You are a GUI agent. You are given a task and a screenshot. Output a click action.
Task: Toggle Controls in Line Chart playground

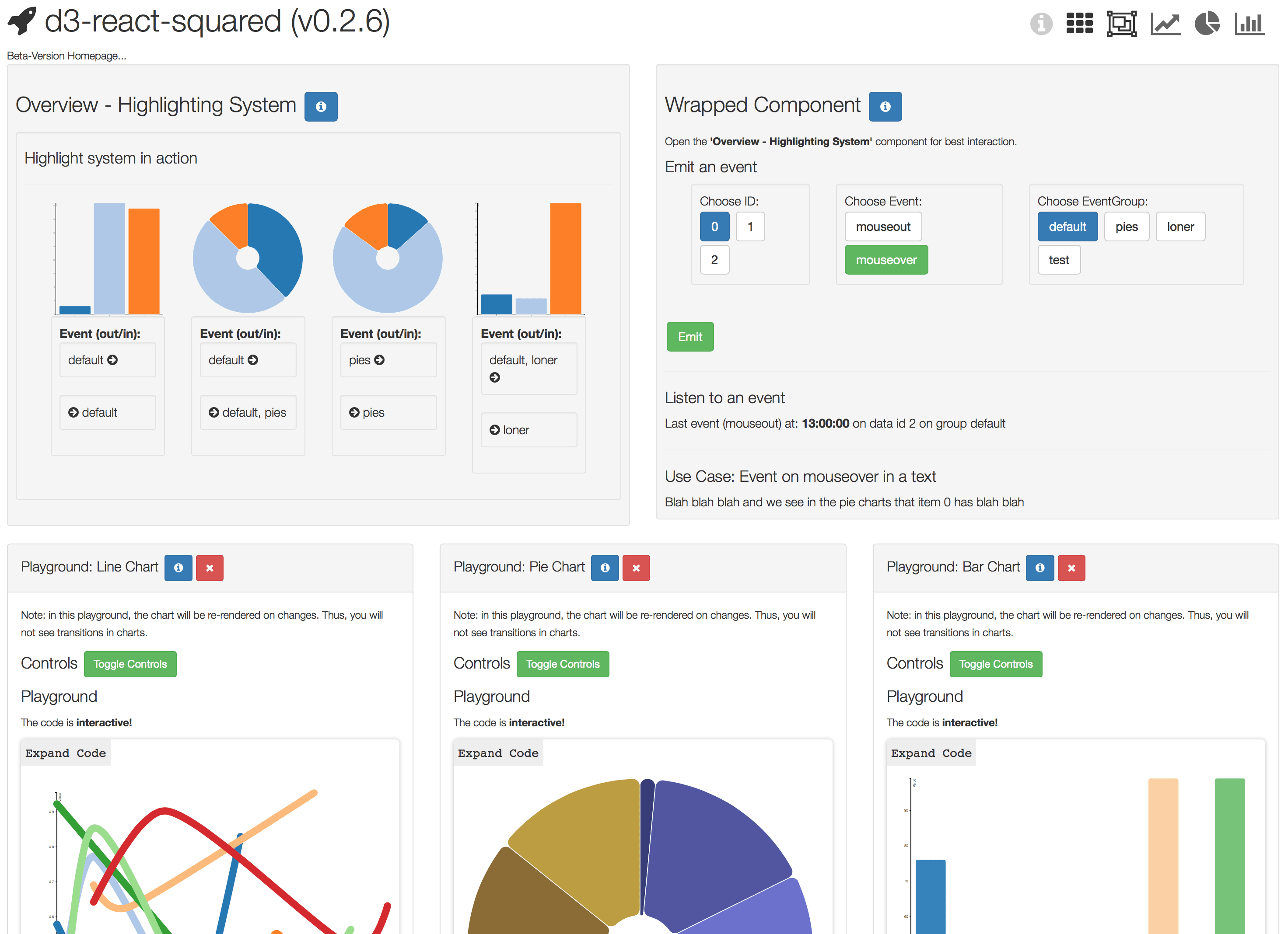[x=130, y=664]
